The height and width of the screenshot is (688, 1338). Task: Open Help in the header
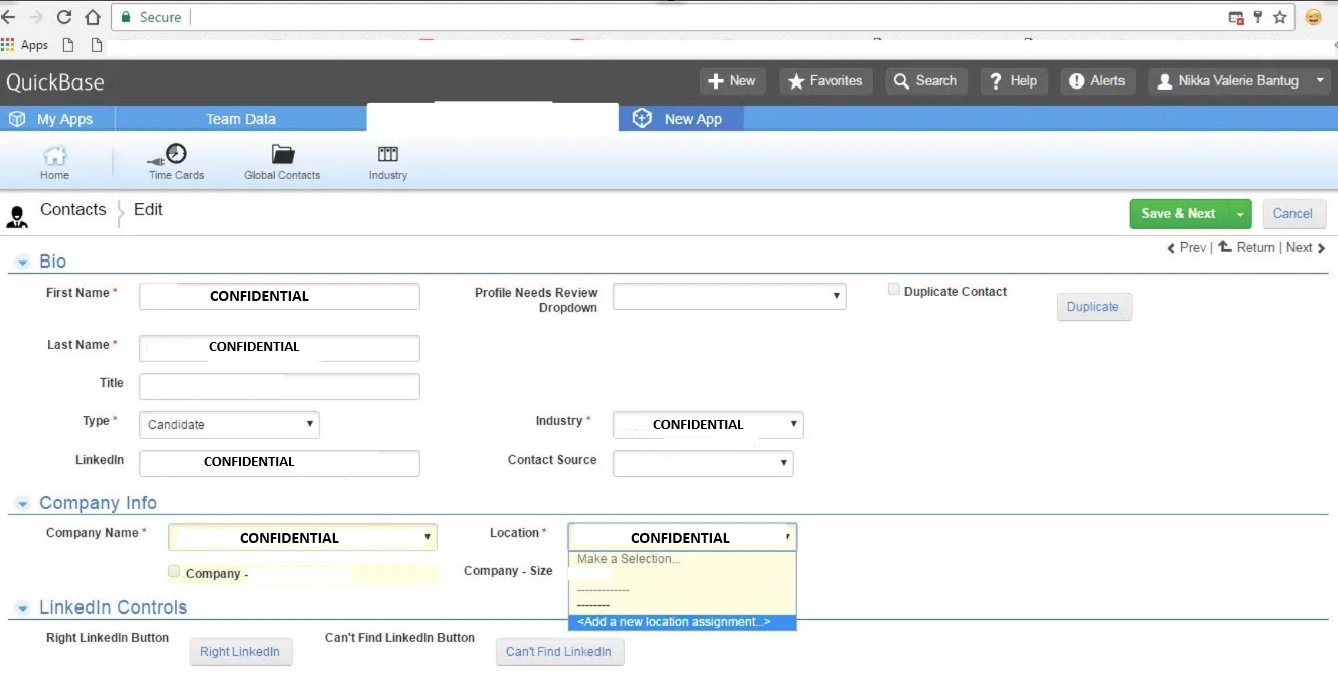click(x=1014, y=81)
